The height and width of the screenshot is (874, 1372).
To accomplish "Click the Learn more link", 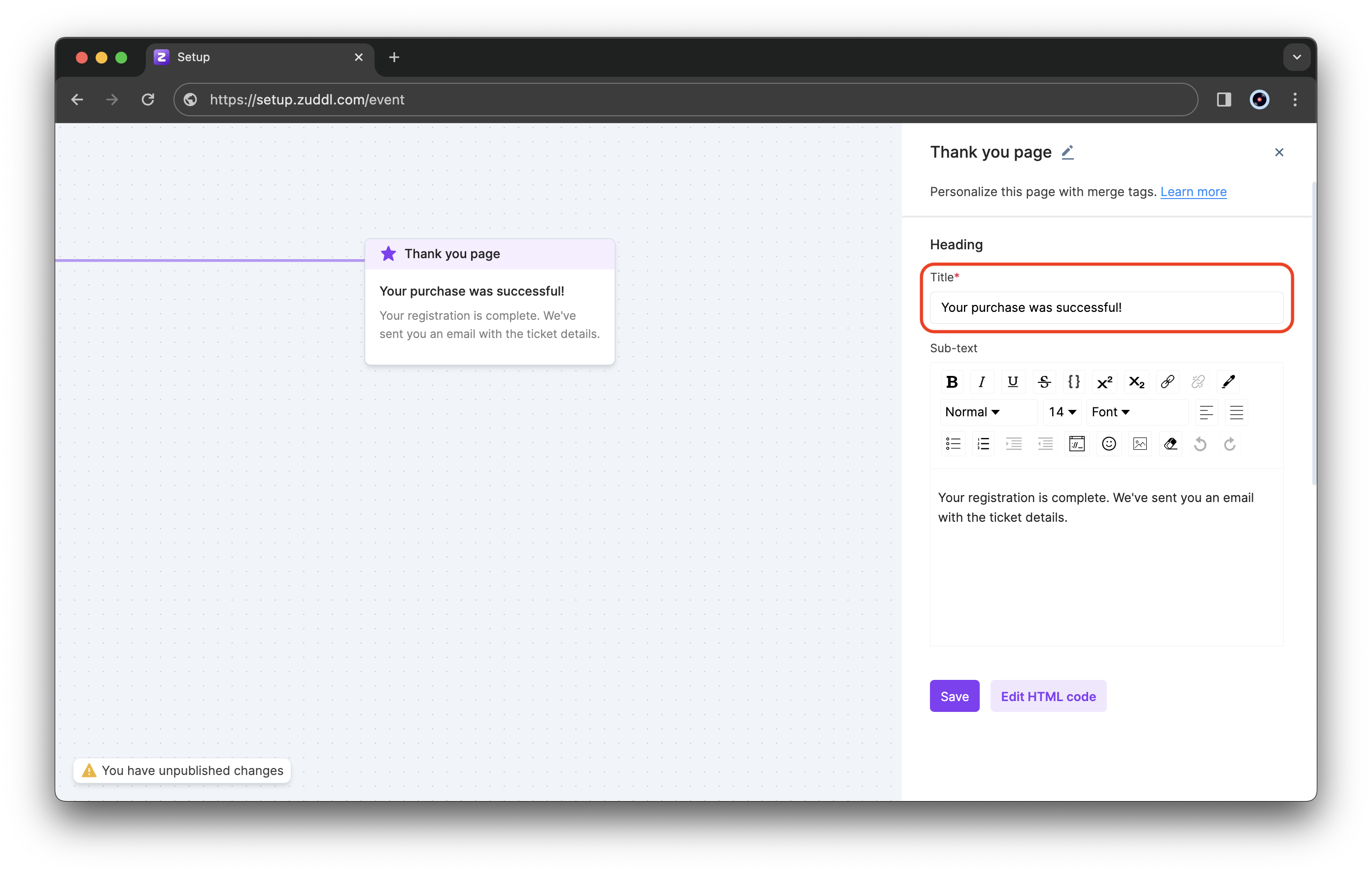I will tap(1194, 191).
